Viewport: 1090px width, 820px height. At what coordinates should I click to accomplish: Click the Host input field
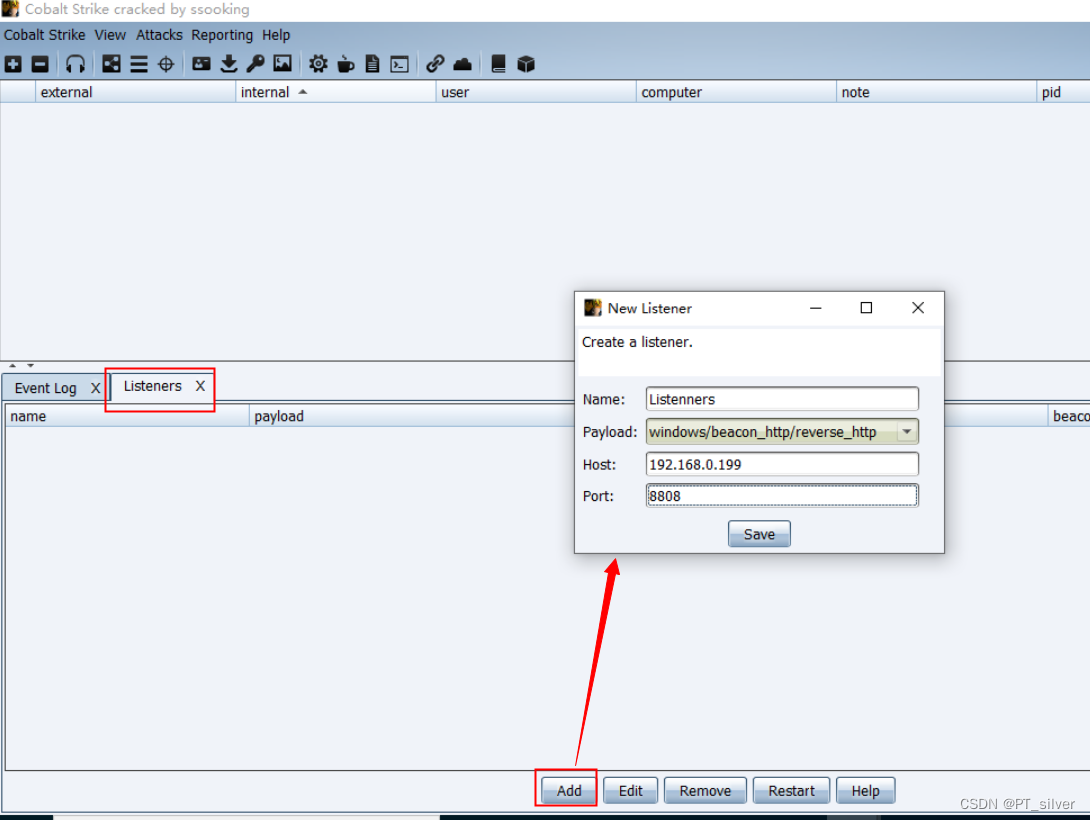782,464
